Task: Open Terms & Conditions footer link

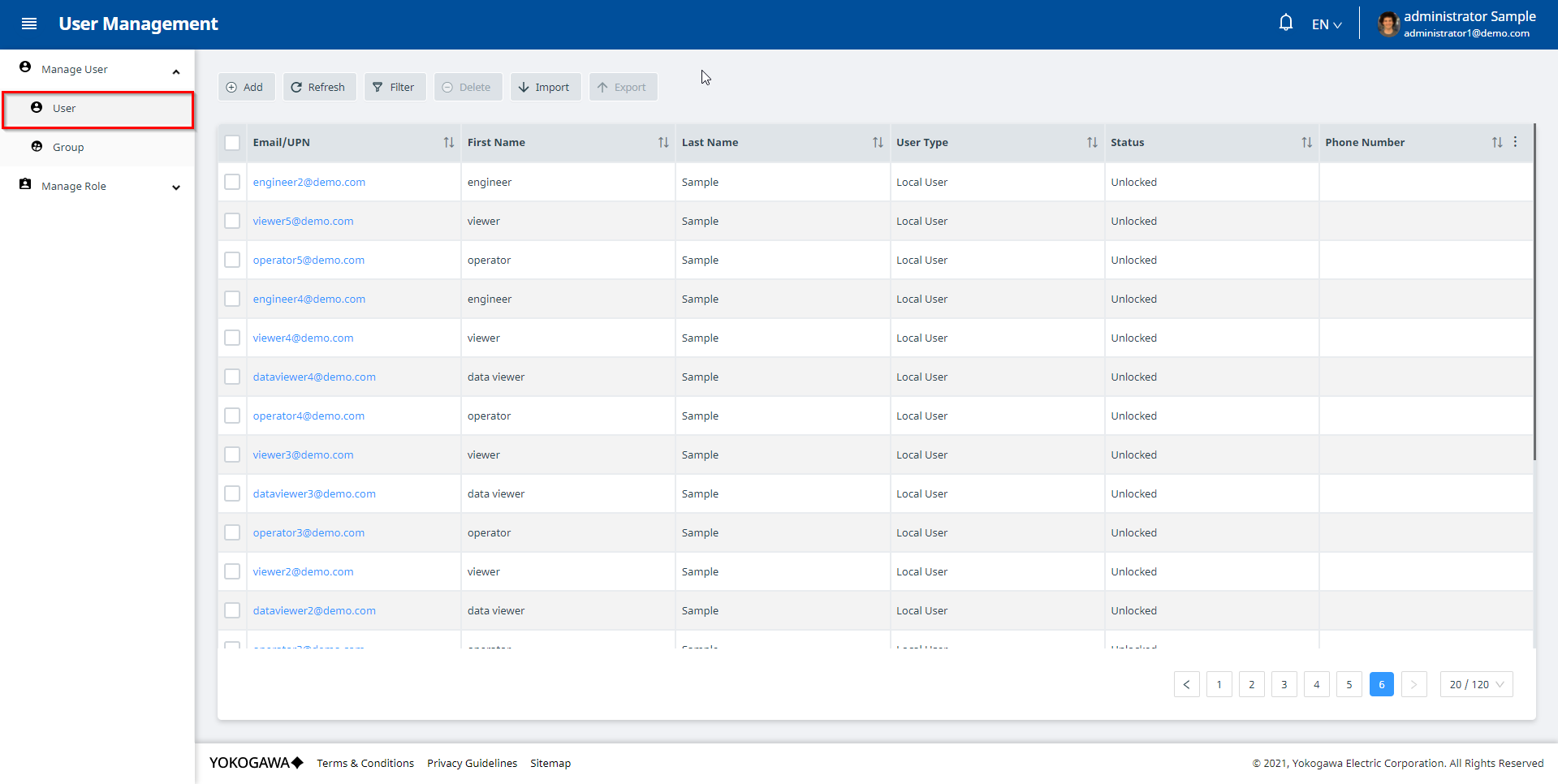Action: click(x=365, y=763)
